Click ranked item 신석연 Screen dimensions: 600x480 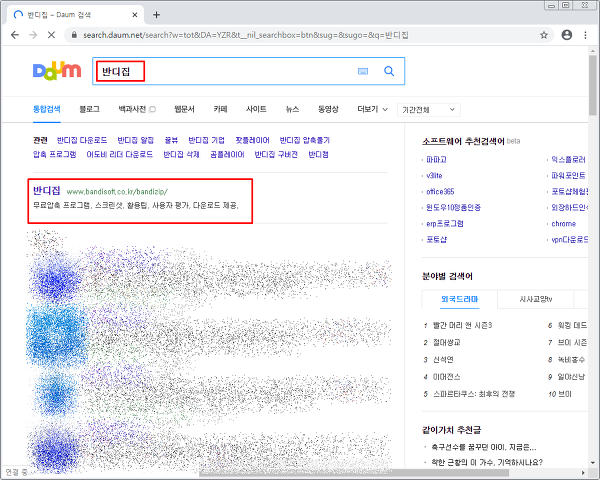click(x=443, y=360)
